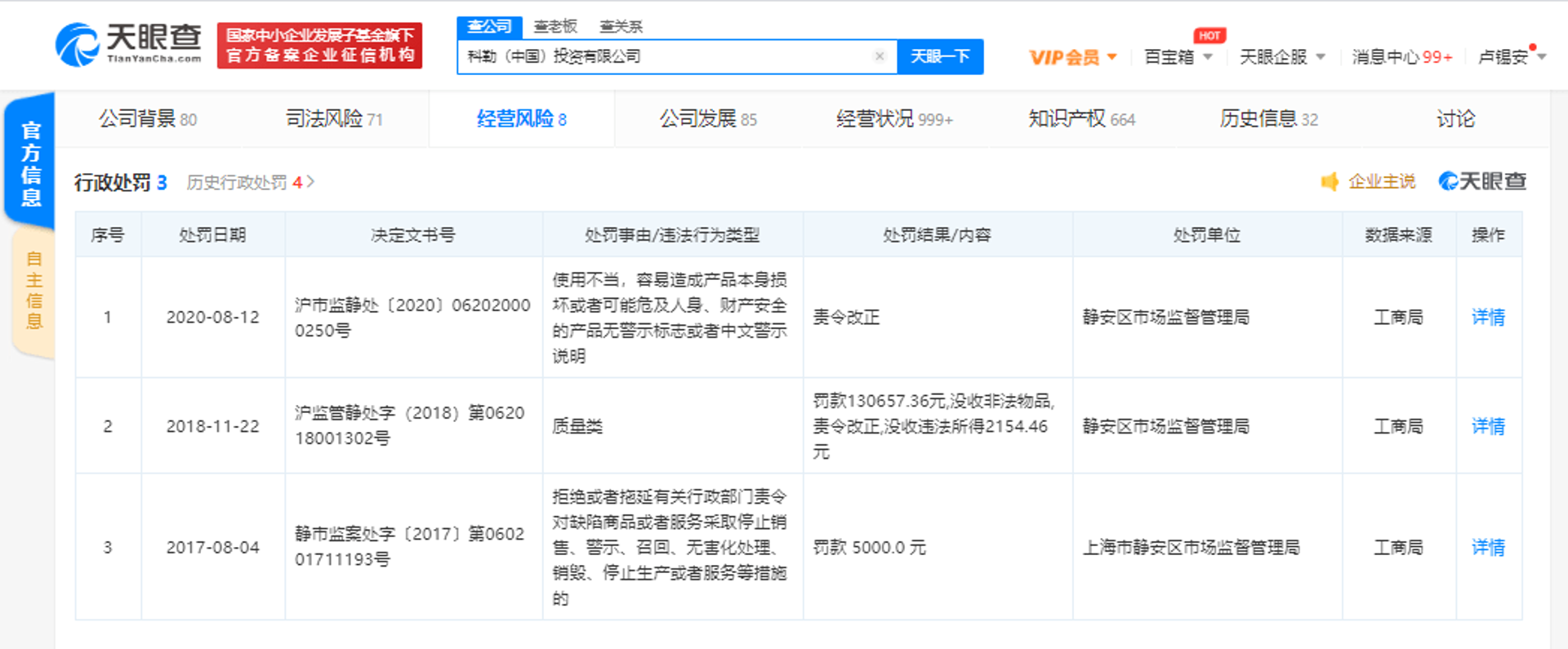Image resolution: width=1568 pixels, height=649 pixels.
Task: Click the 2018-11-22 date cell
Action: (212, 426)
